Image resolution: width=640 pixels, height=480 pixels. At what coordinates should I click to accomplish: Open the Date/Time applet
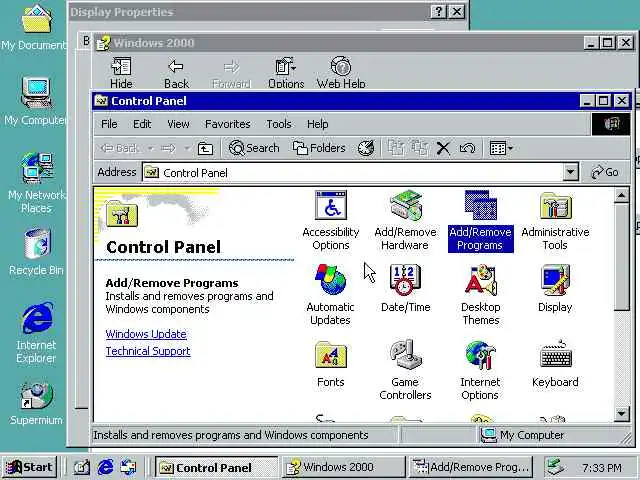click(405, 288)
